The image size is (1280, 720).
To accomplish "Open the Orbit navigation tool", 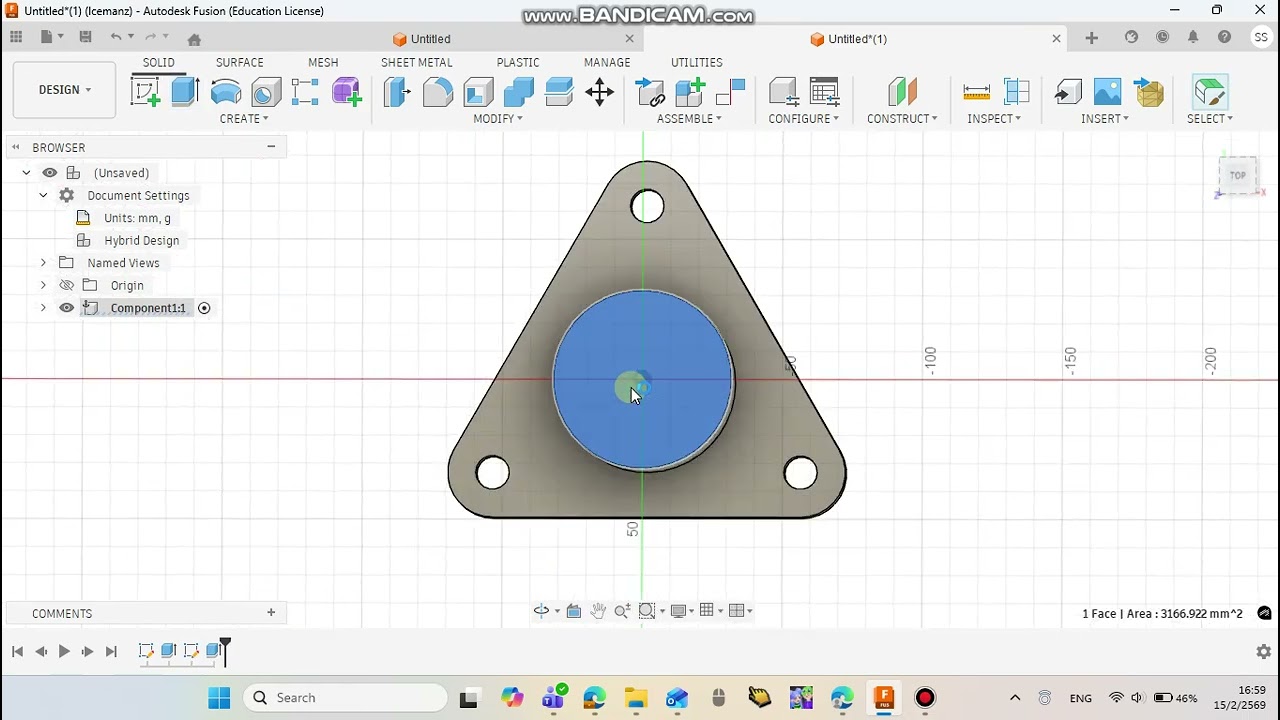I will coord(541,611).
